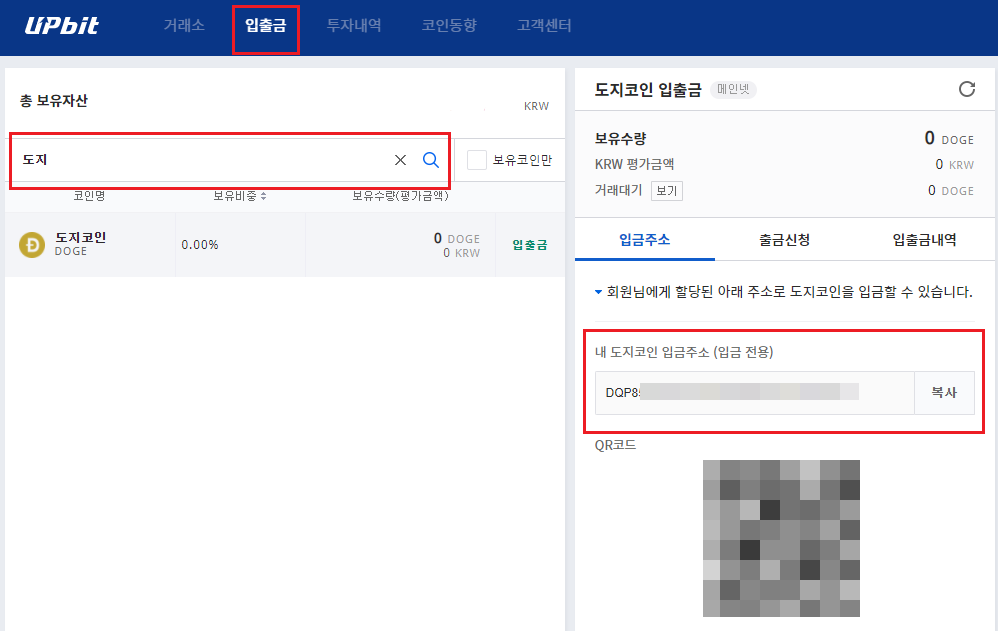Switch to the 입금주소 tab
Viewport: 998px width, 631px height.
pyautogui.click(x=645, y=240)
